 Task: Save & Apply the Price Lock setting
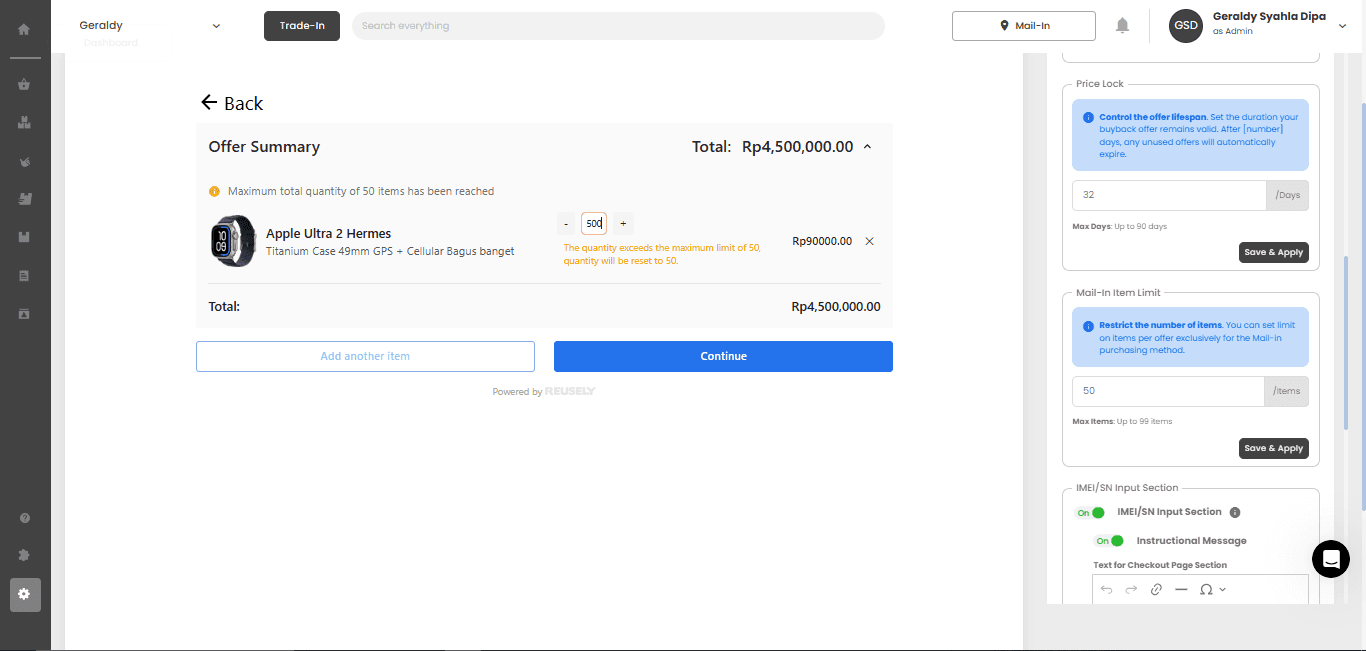pyautogui.click(x=1273, y=252)
